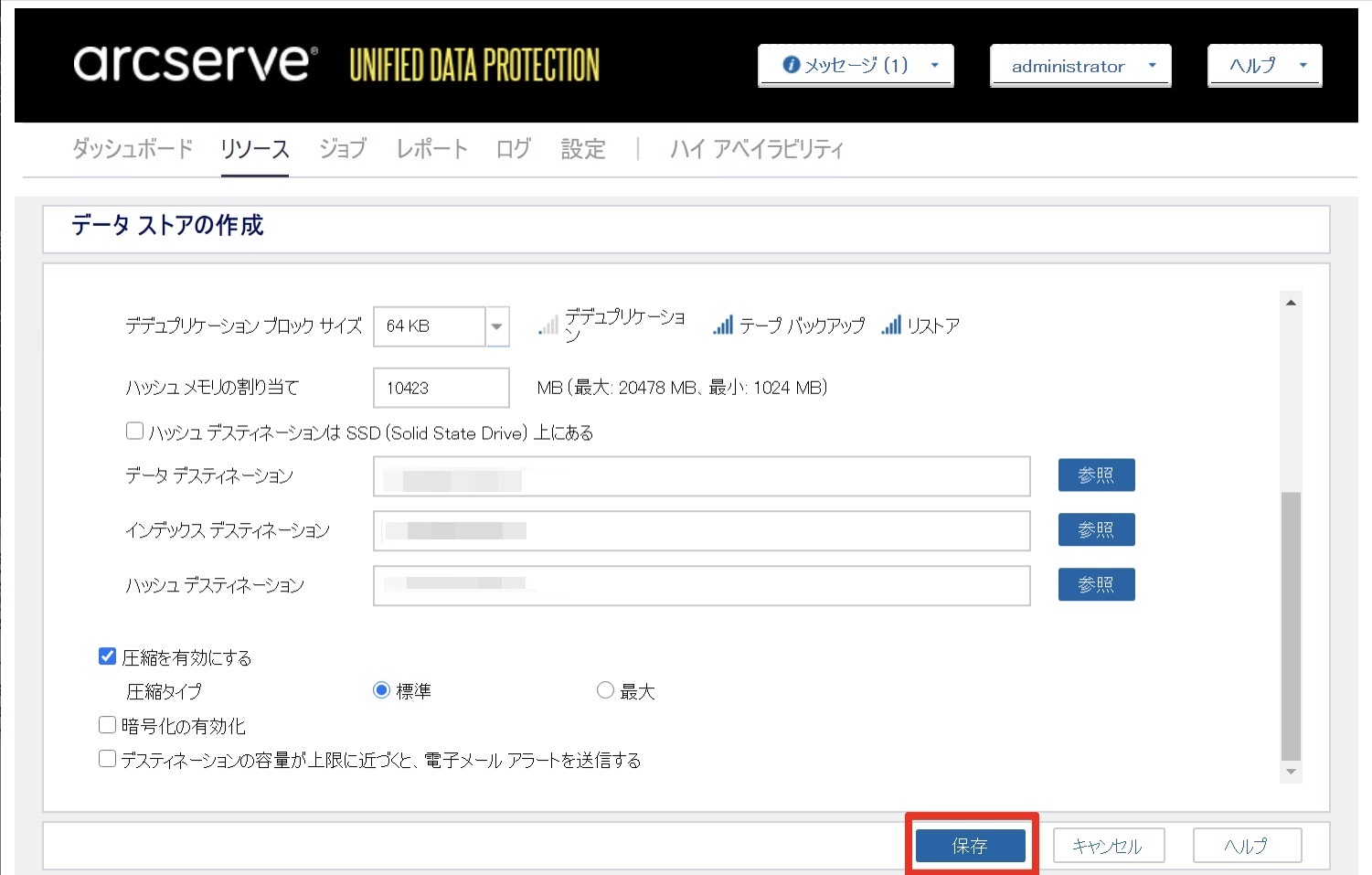The width and height of the screenshot is (1372, 875).
Task: Click the hash memory allocation input field
Action: point(441,388)
